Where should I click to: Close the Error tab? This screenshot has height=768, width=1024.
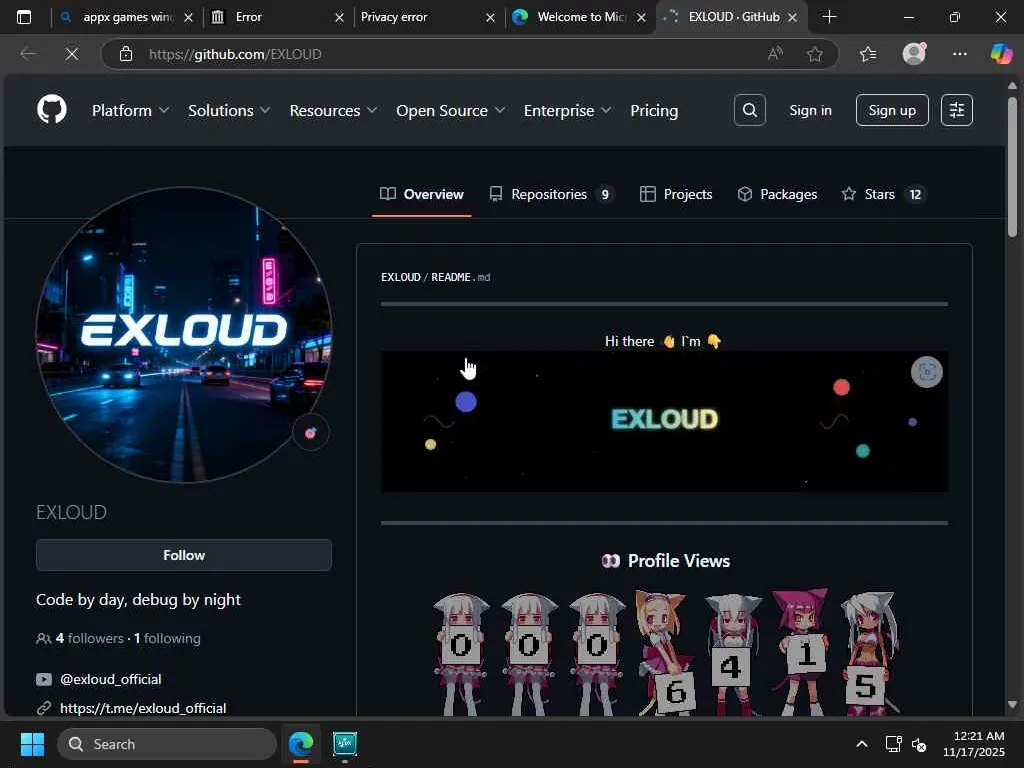pos(340,18)
